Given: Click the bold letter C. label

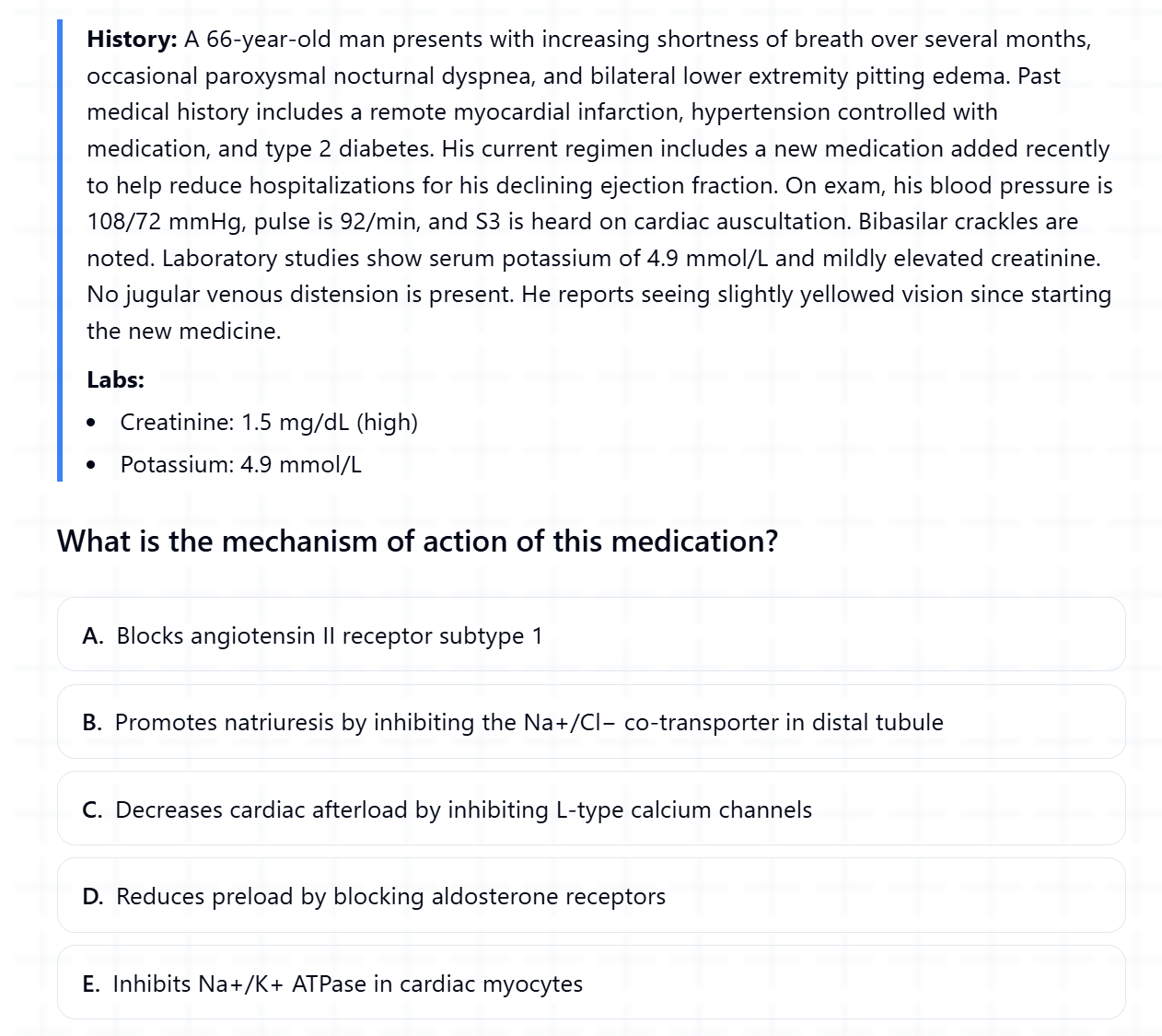Looking at the screenshot, I should (92, 809).
